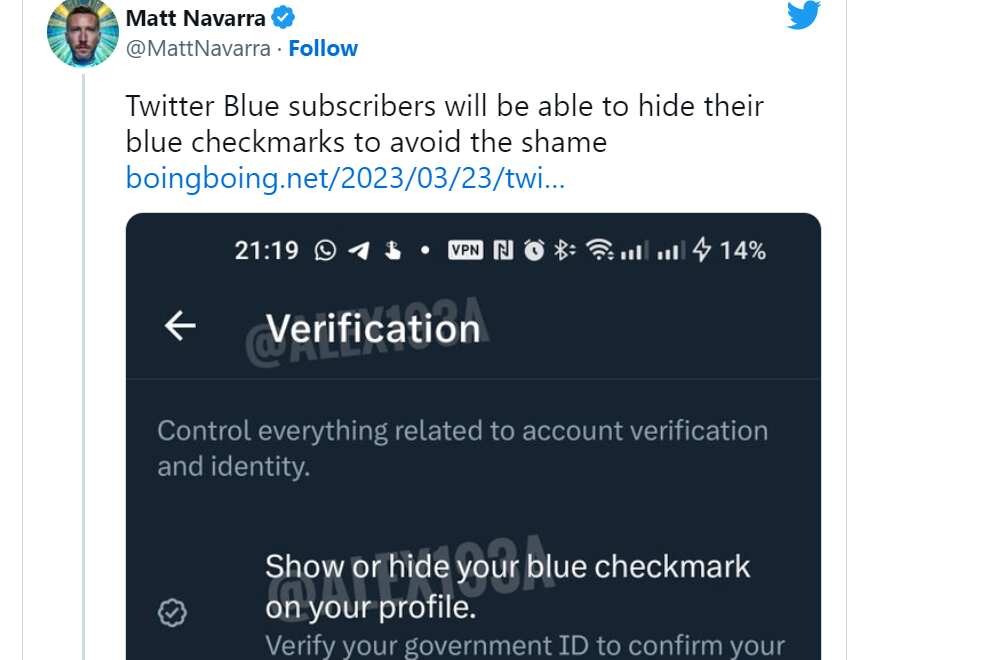Click the blue verified badge next to Matt Navarra

tap(281, 17)
